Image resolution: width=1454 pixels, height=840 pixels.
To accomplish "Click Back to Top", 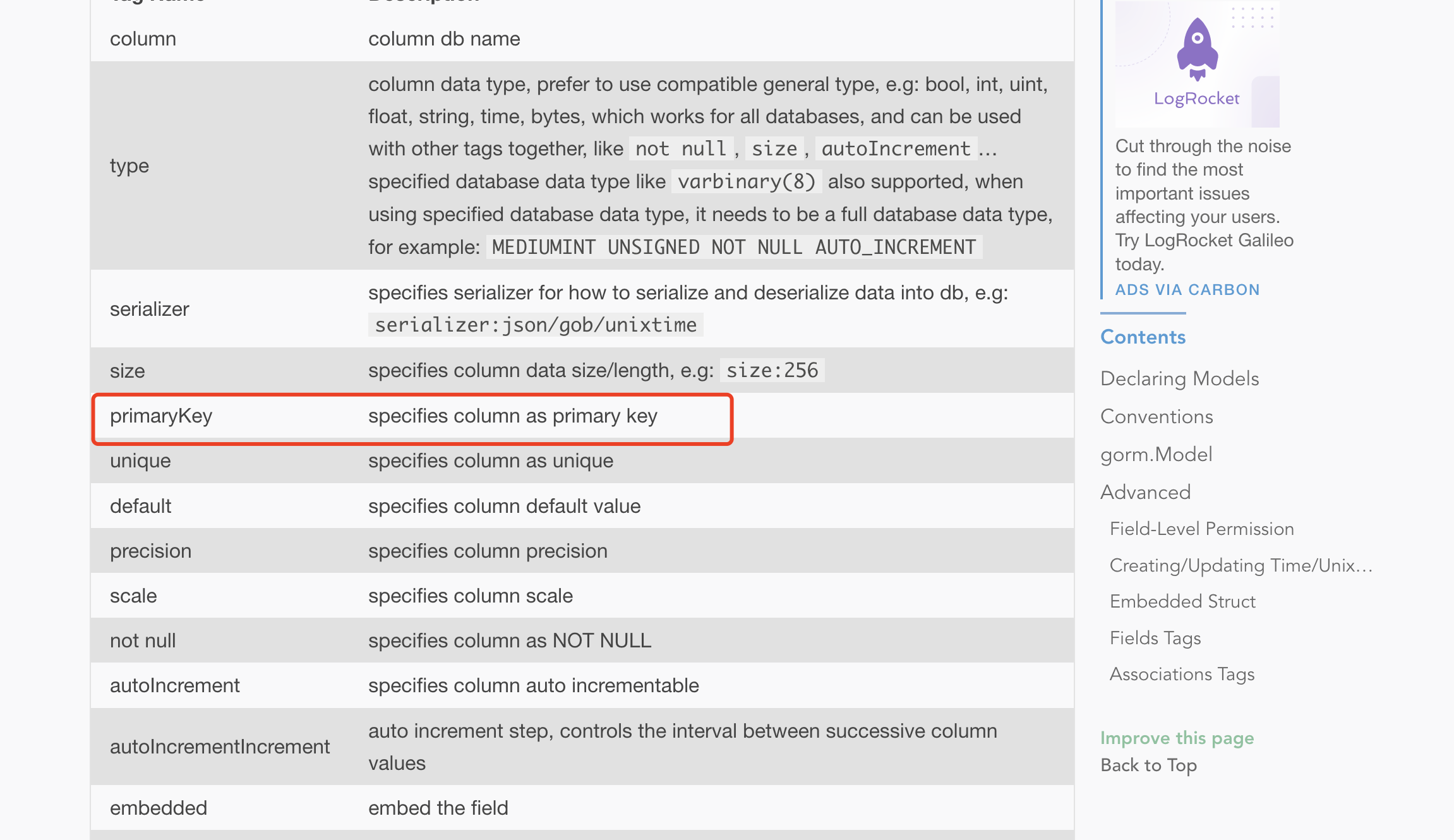I will (1148, 765).
